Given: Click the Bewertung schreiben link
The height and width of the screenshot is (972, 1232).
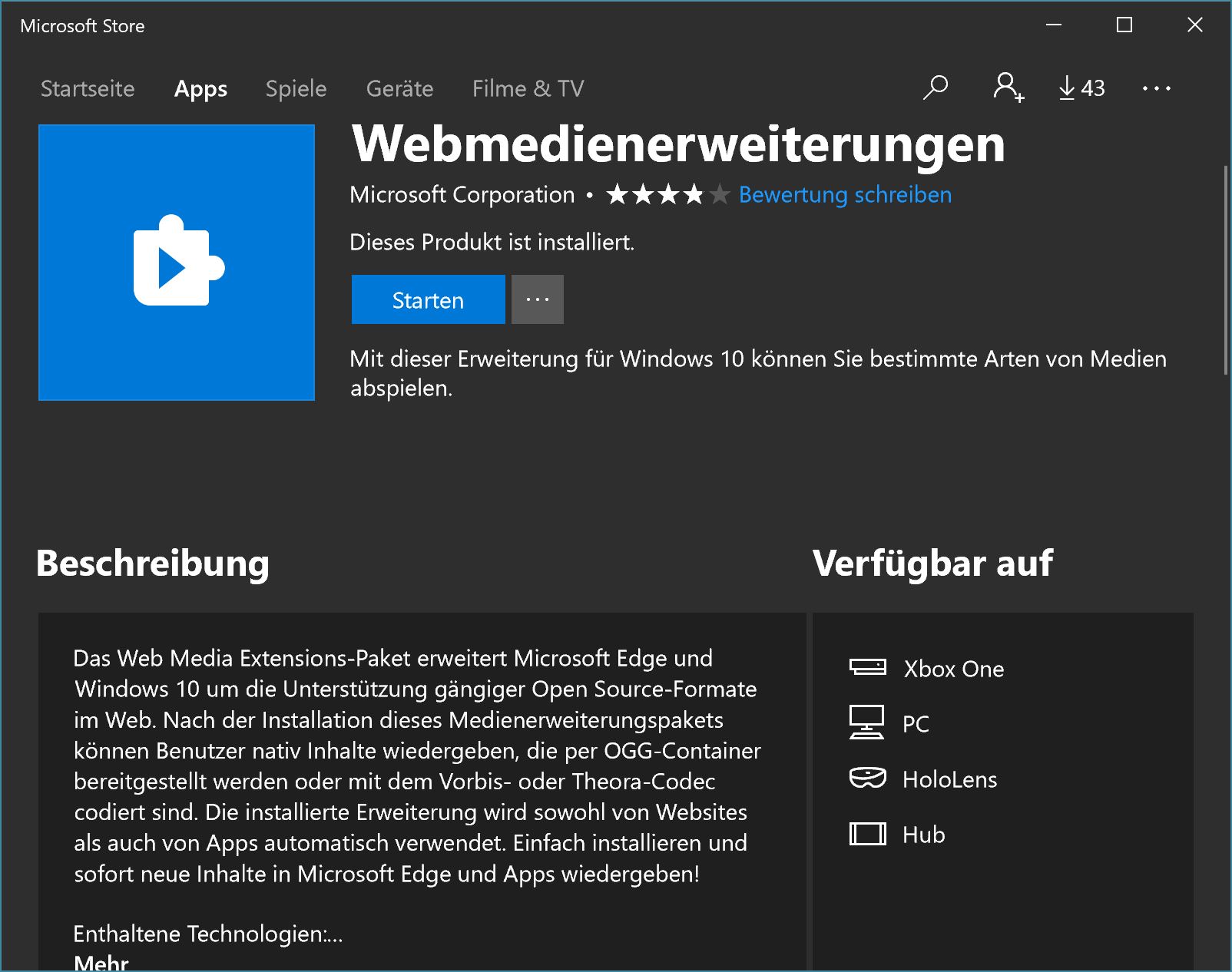Looking at the screenshot, I should [845, 195].
